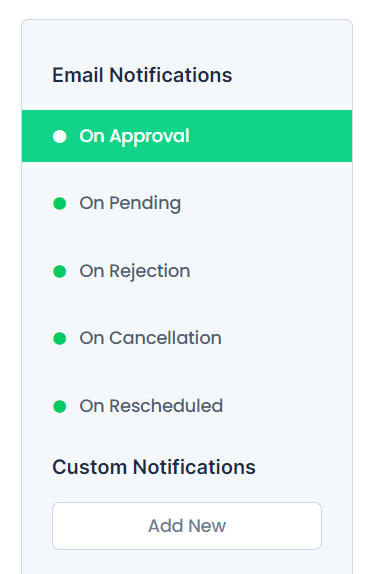Switch to the On Cancellation notification

[187, 338]
